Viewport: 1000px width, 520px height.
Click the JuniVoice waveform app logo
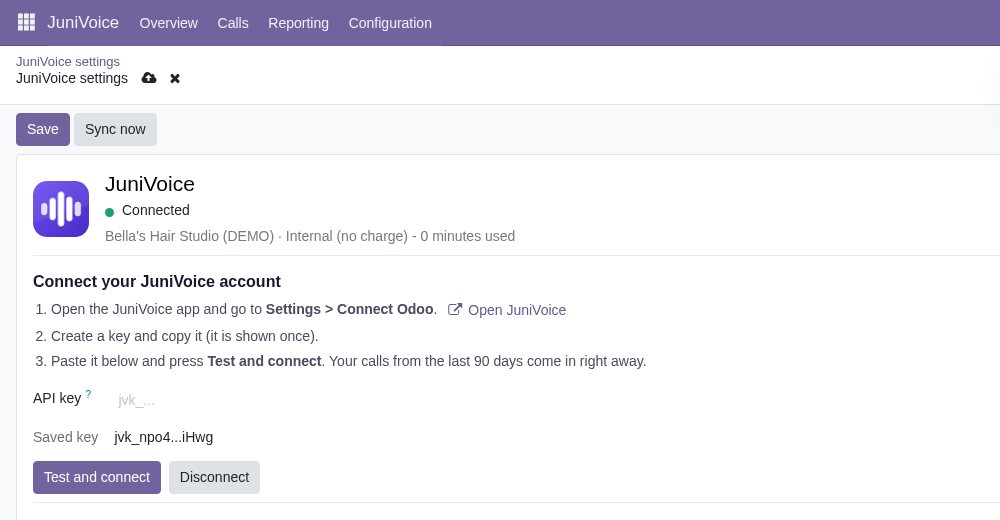click(x=61, y=209)
